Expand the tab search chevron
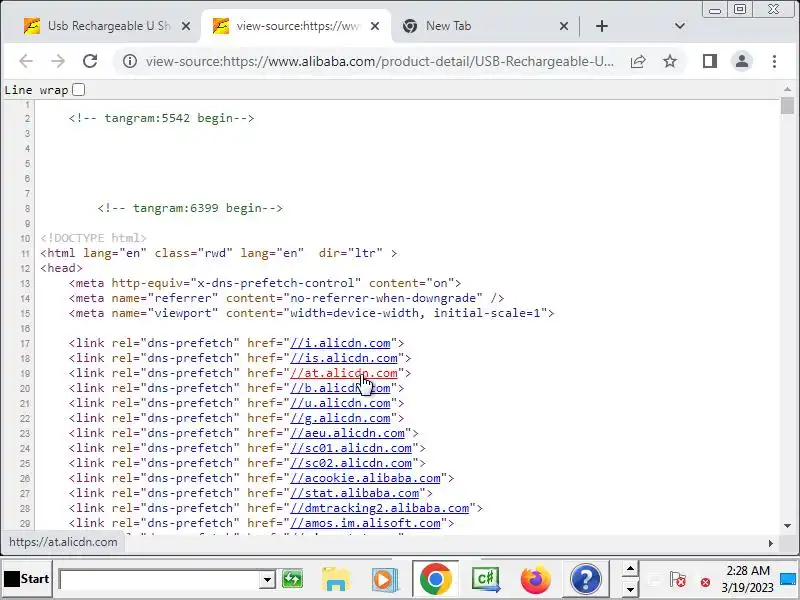The width and height of the screenshot is (800, 600). [x=680, y=26]
